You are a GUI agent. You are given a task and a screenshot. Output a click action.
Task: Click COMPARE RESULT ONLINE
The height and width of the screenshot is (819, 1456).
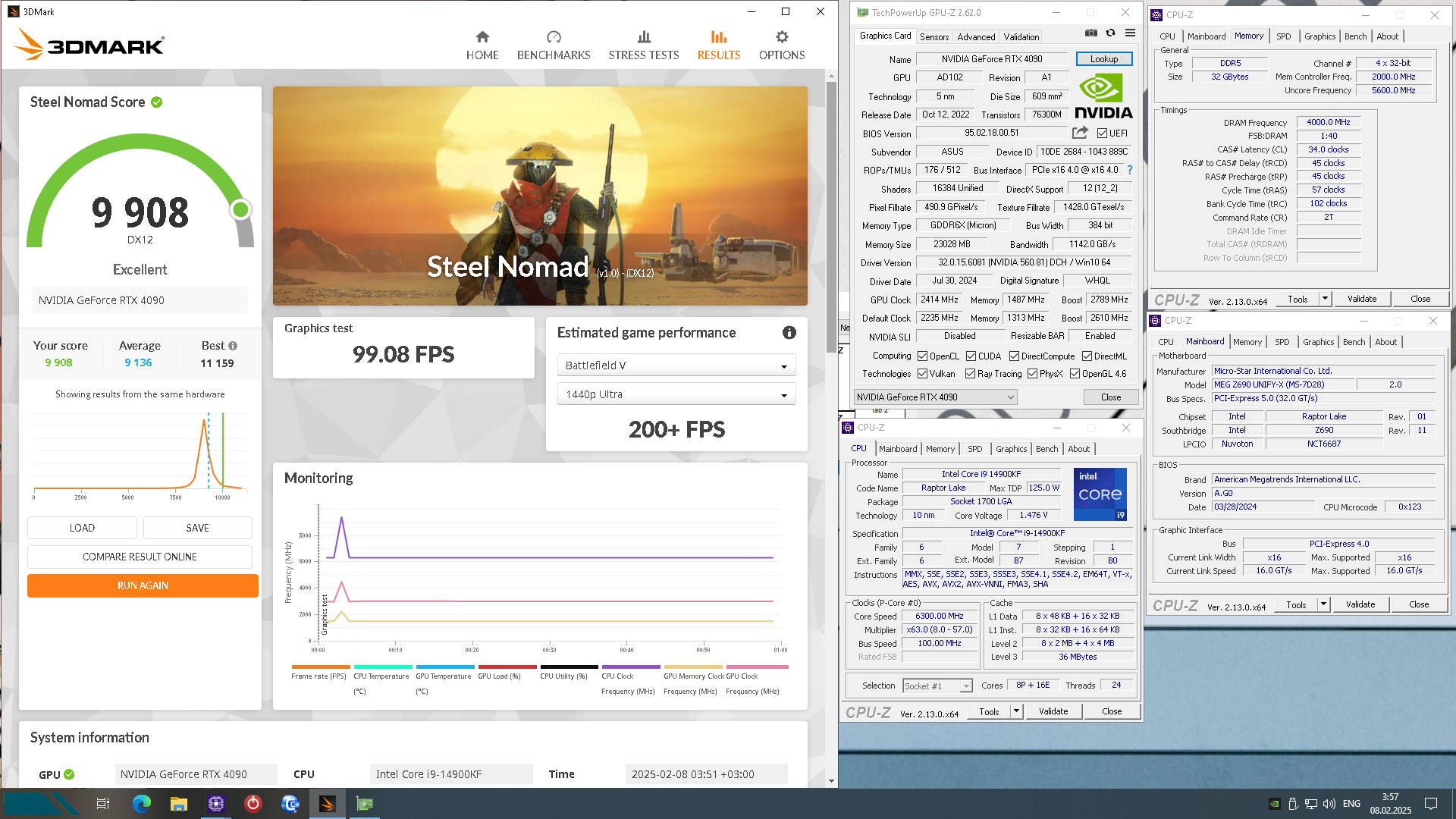(140, 557)
